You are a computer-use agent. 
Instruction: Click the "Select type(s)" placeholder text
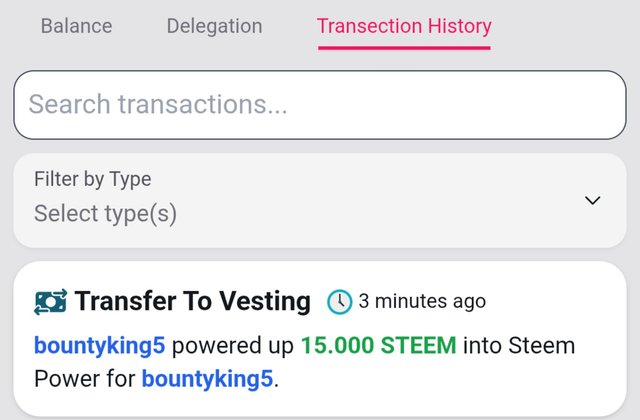click(x=105, y=214)
